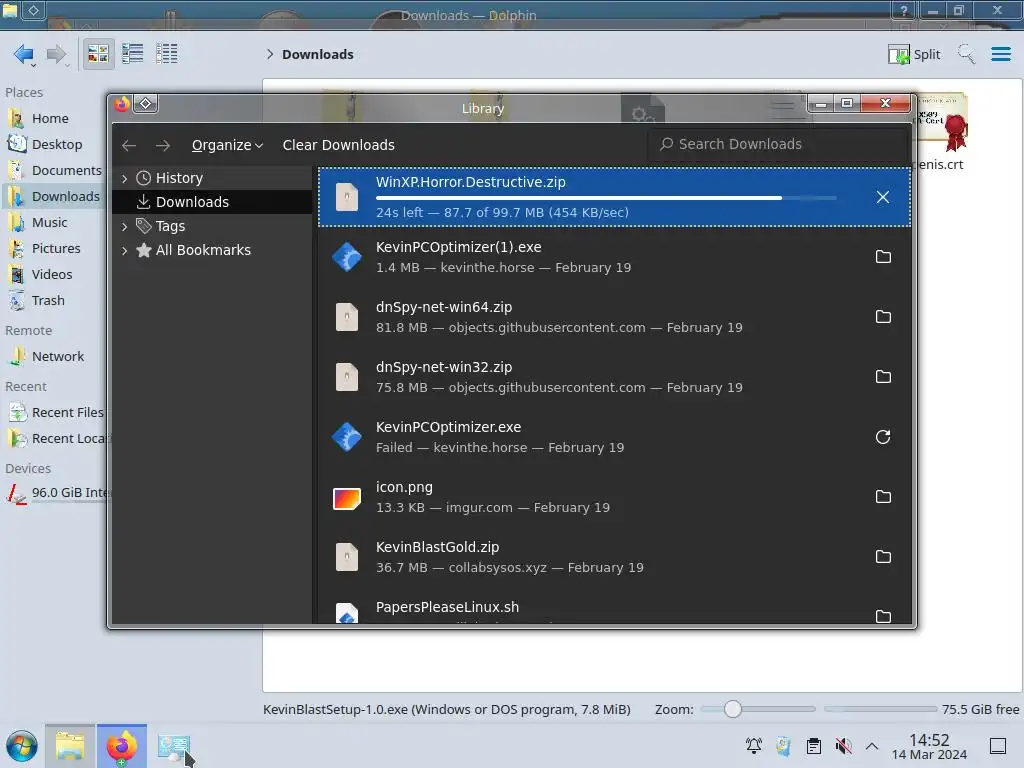Open Dolphin search tool
The height and width of the screenshot is (768, 1024).
[966, 54]
